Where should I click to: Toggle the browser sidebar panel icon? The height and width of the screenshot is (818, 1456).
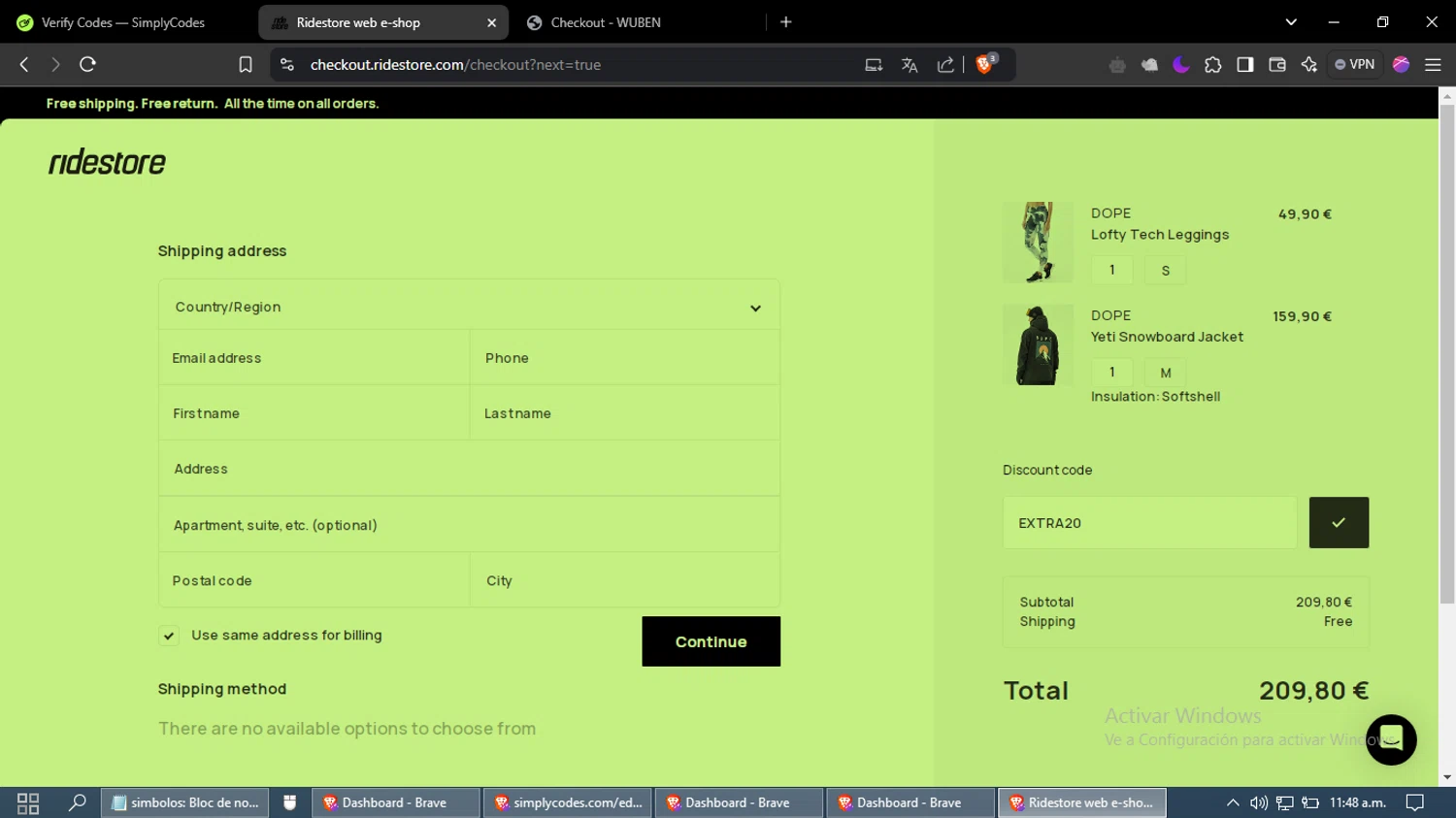click(x=1244, y=65)
